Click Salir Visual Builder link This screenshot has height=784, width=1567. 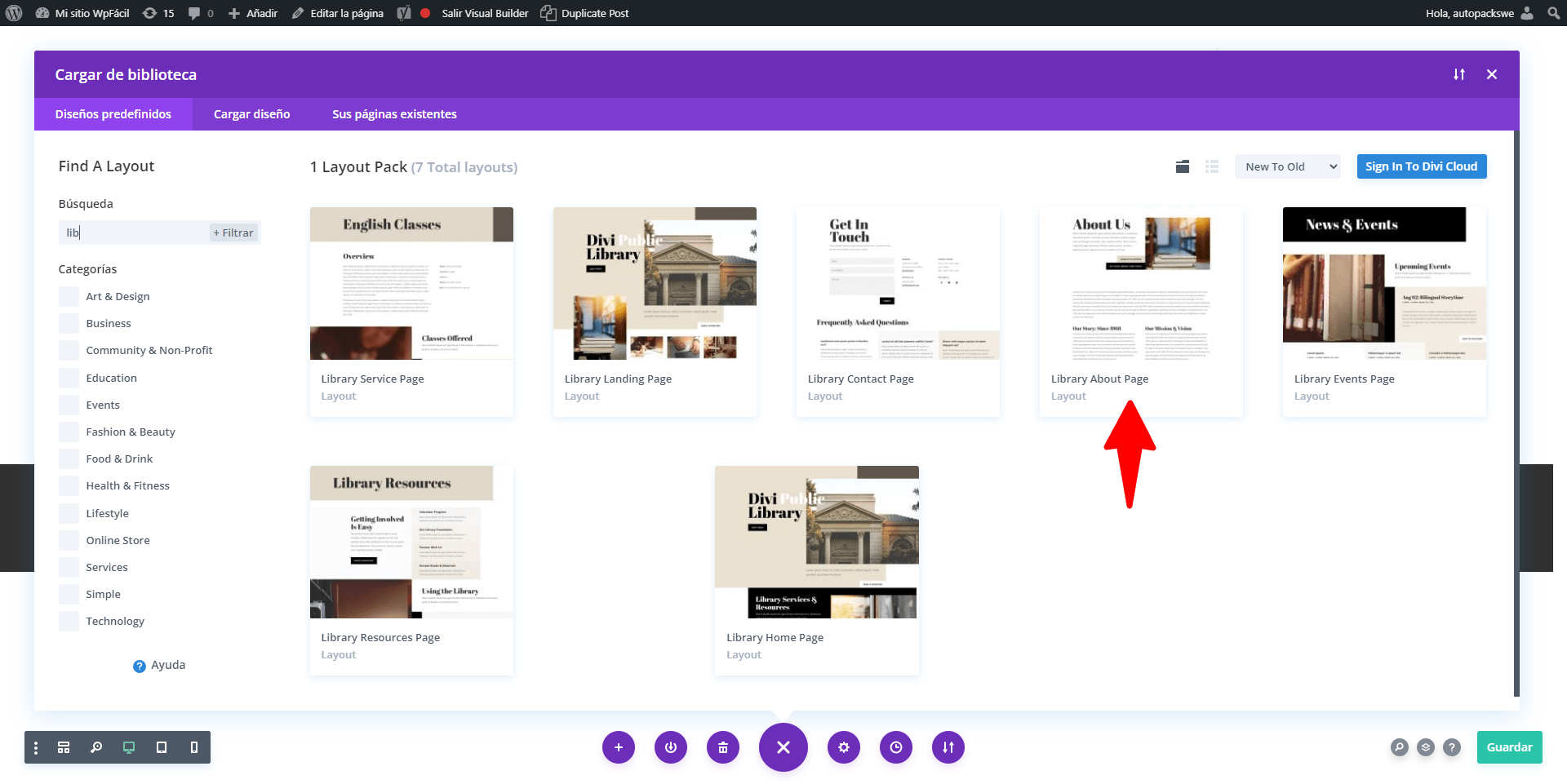[485, 13]
